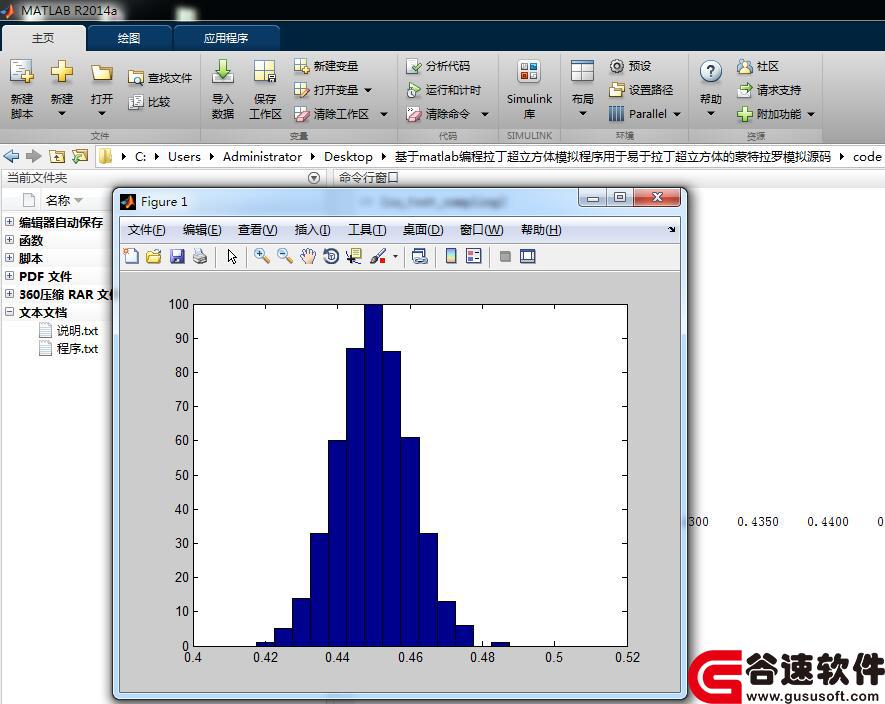This screenshot has height=704, width=885.
Task: Click Set Path (设置路径)
Action: coord(641,90)
